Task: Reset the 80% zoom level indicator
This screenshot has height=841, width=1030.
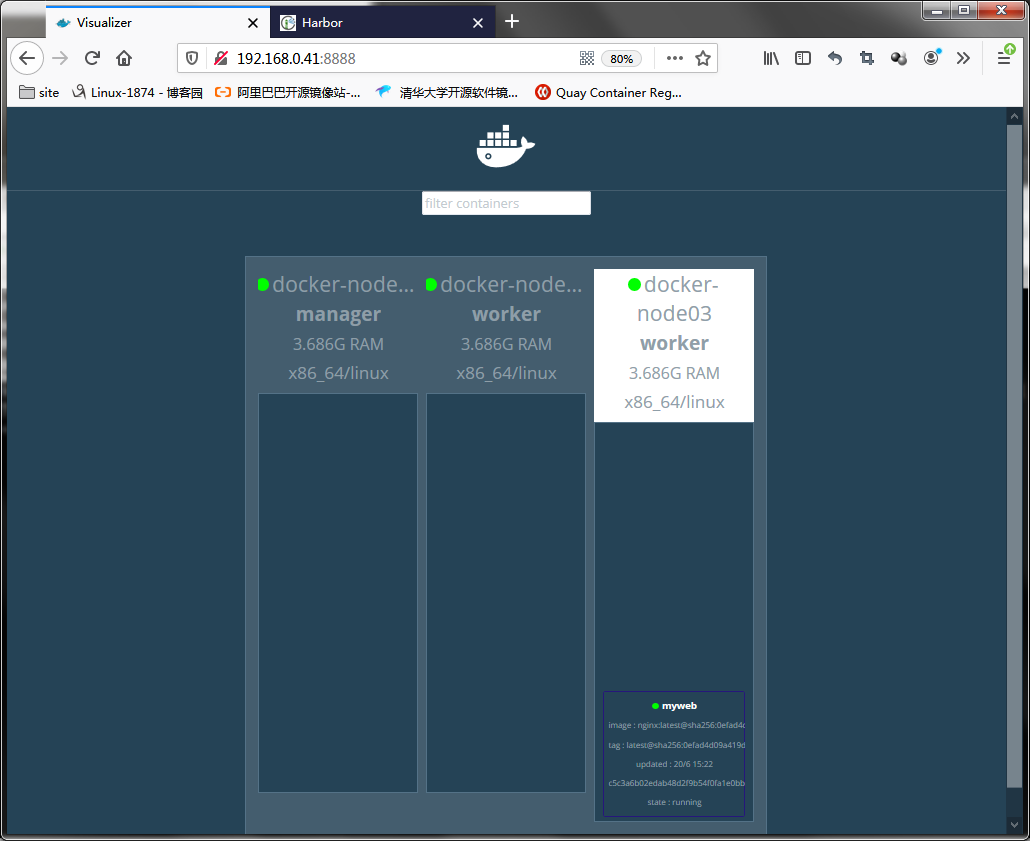Action: point(621,59)
